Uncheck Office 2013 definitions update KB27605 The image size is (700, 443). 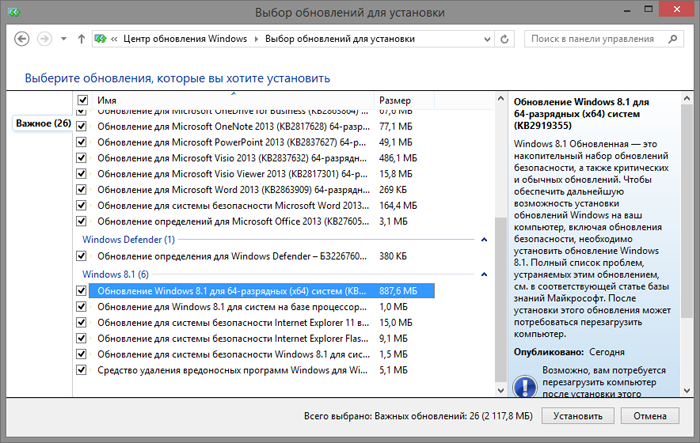81,221
